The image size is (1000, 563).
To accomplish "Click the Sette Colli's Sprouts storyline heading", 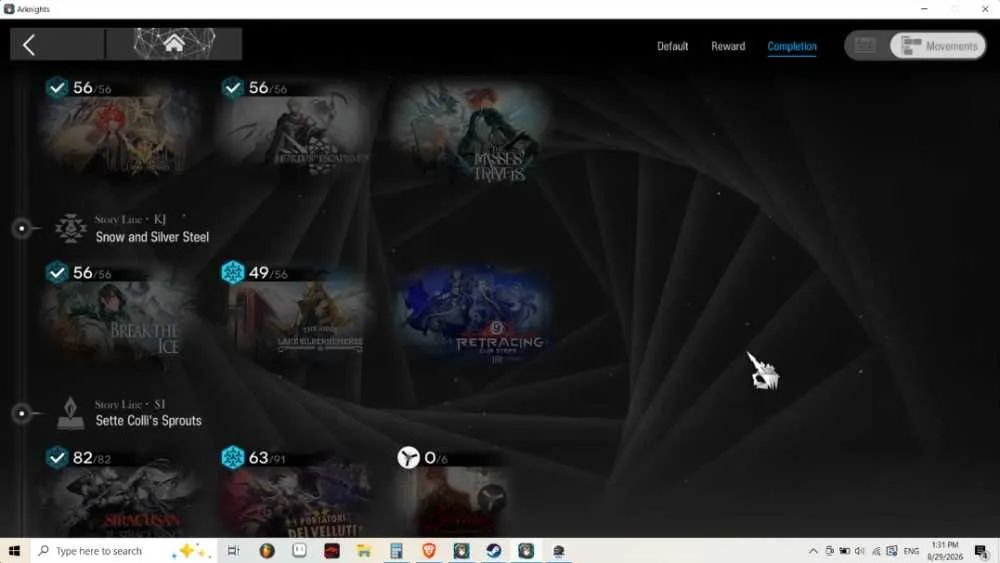I will (148, 421).
